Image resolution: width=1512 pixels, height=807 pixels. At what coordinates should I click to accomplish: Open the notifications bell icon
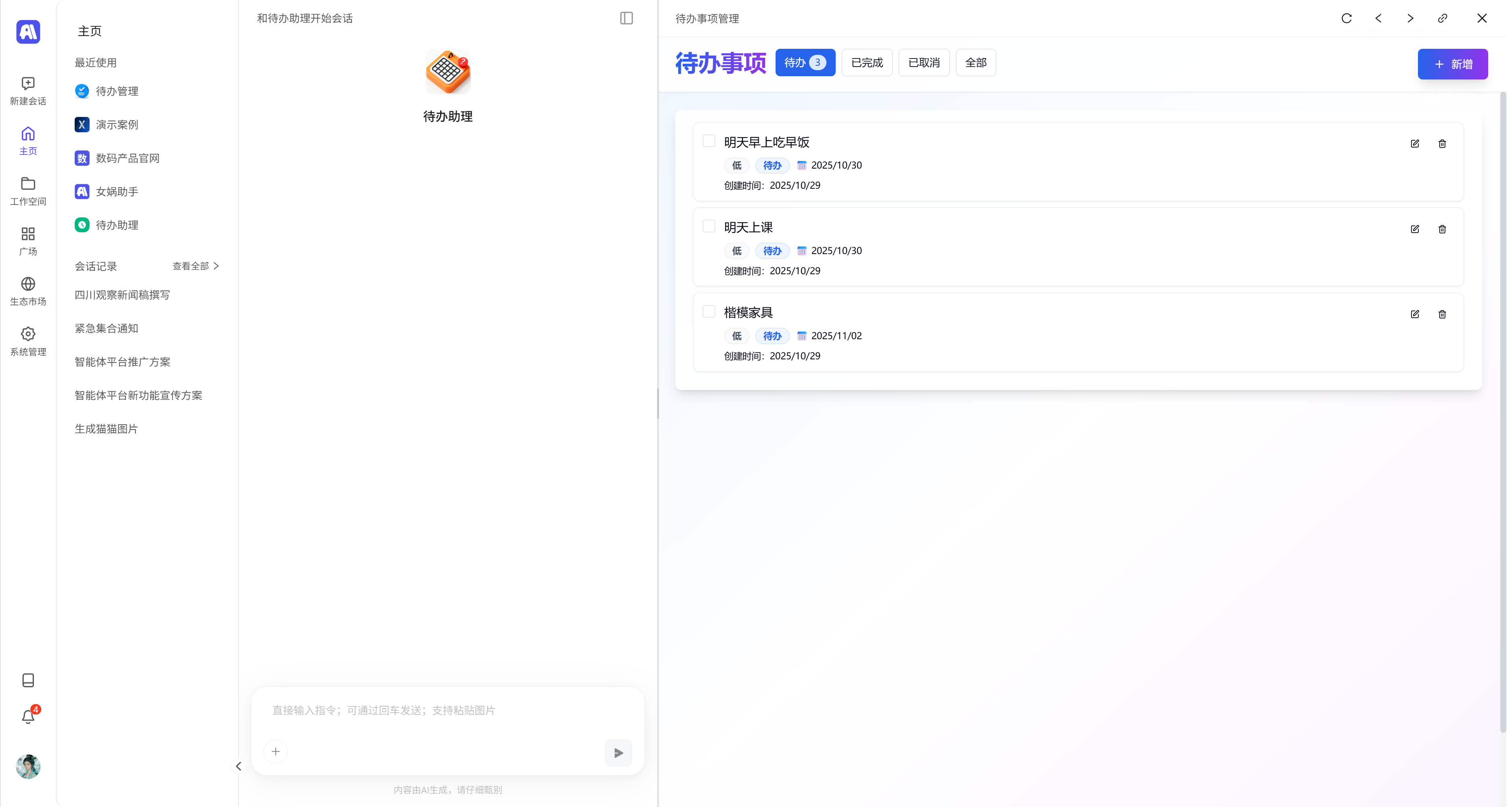point(27,716)
